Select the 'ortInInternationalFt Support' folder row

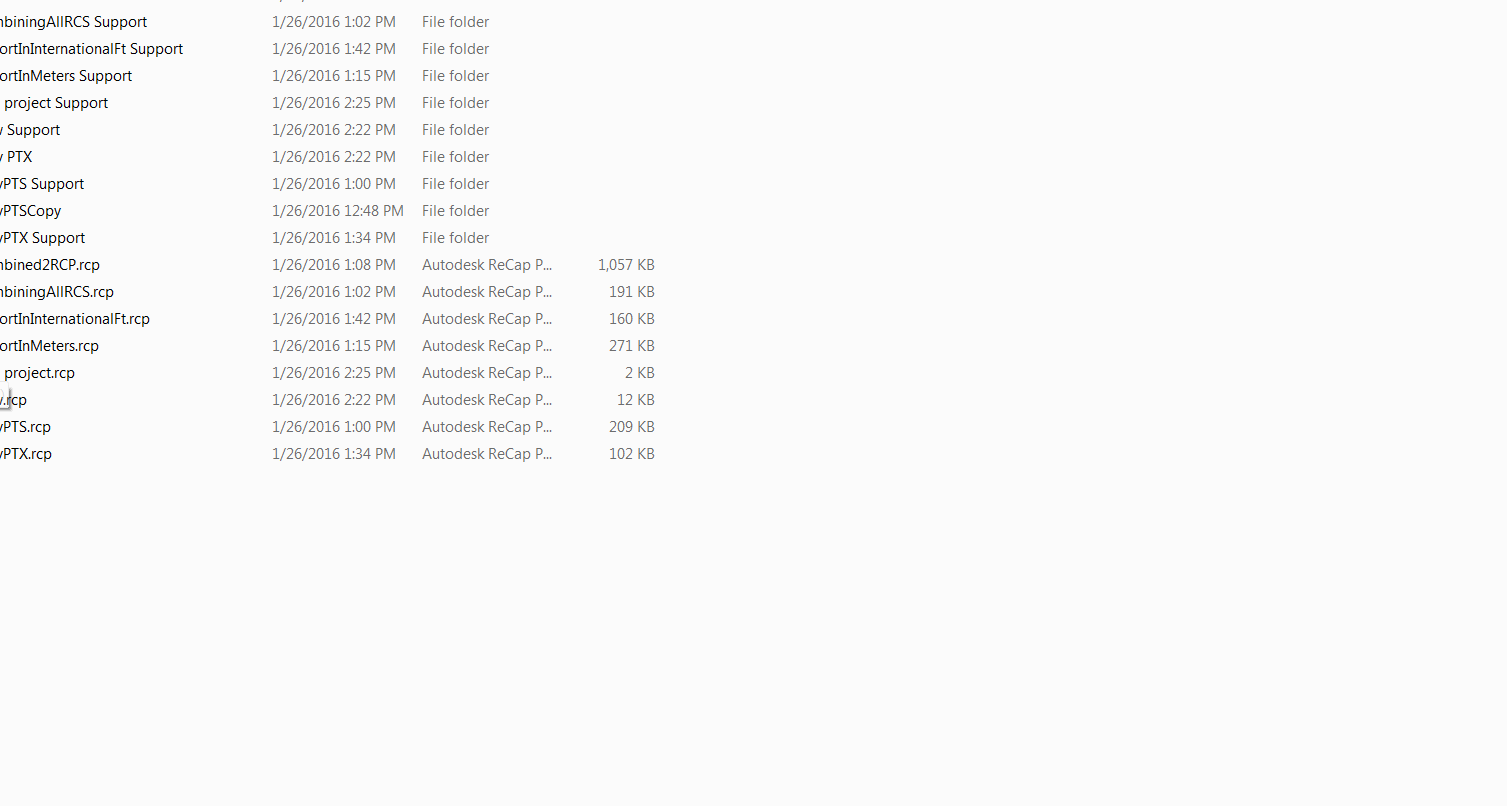coord(91,49)
